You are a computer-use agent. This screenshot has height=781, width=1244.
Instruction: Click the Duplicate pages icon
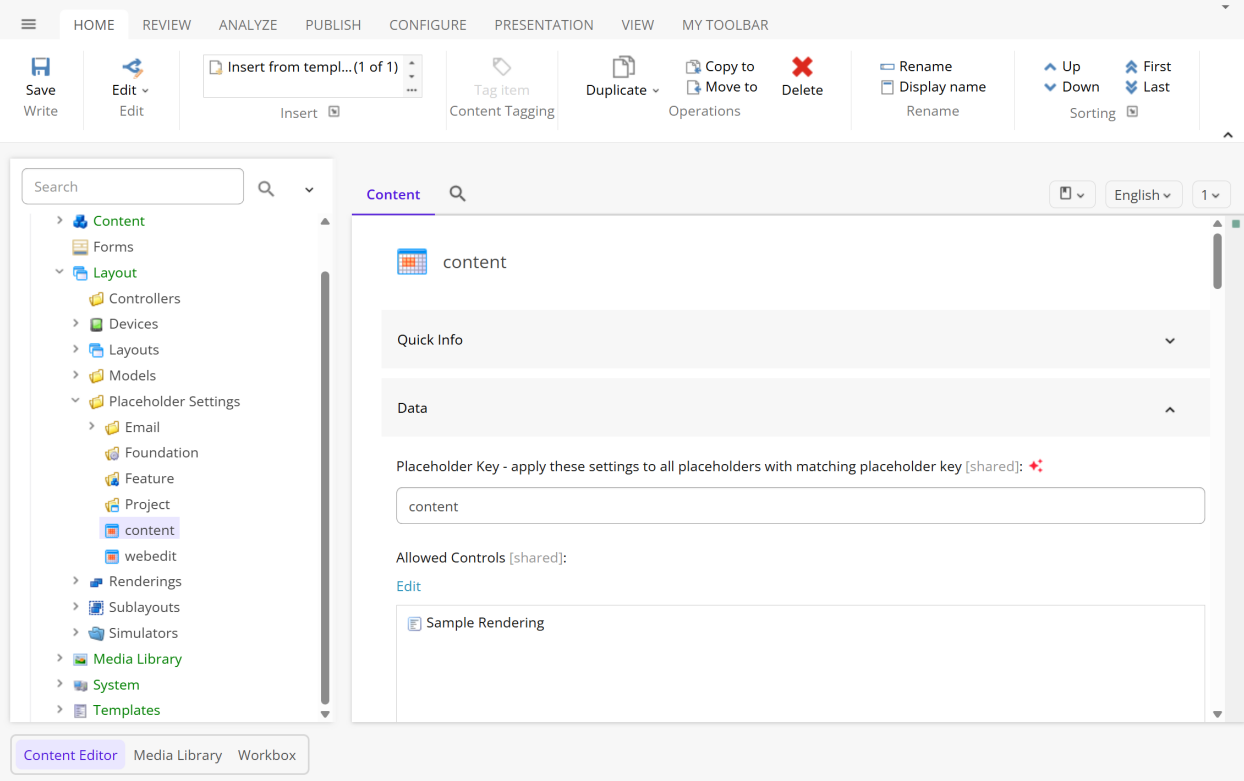pyautogui.click(x=623, y=67)
